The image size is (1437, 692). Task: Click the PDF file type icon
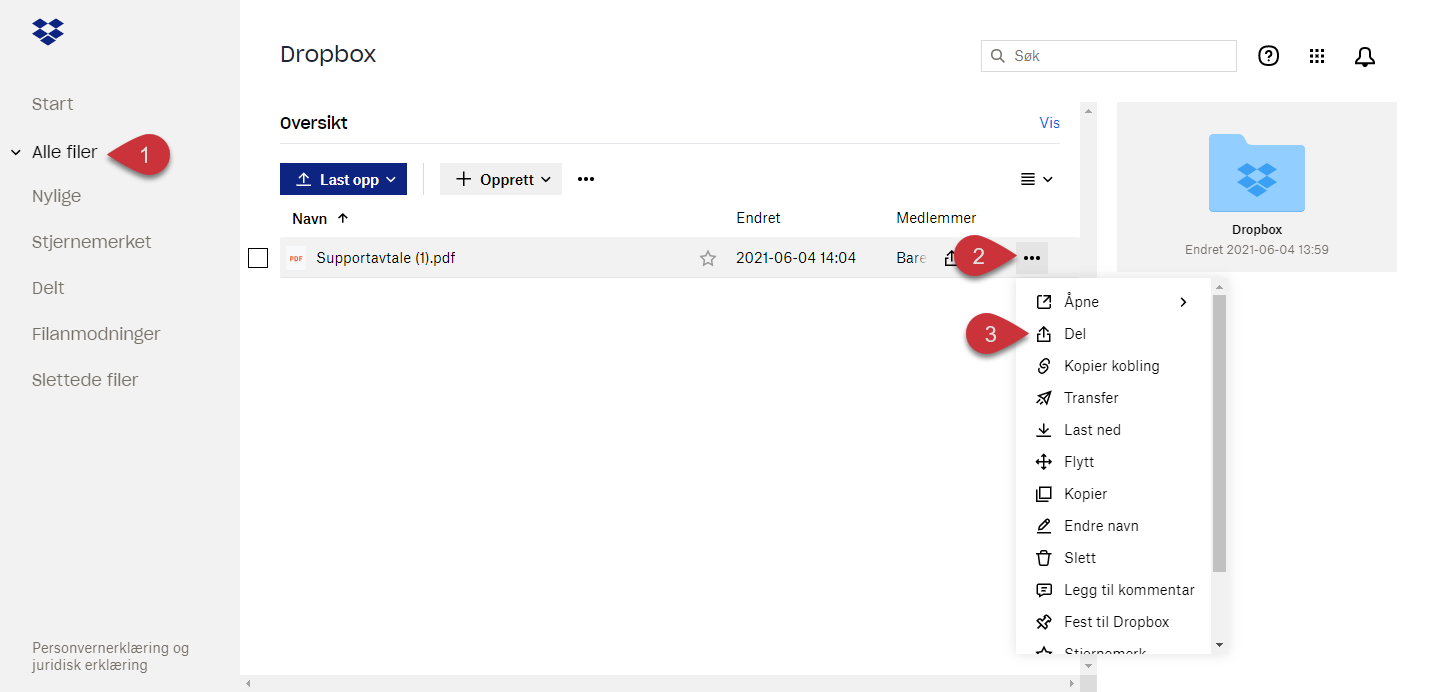coord(296,258)
